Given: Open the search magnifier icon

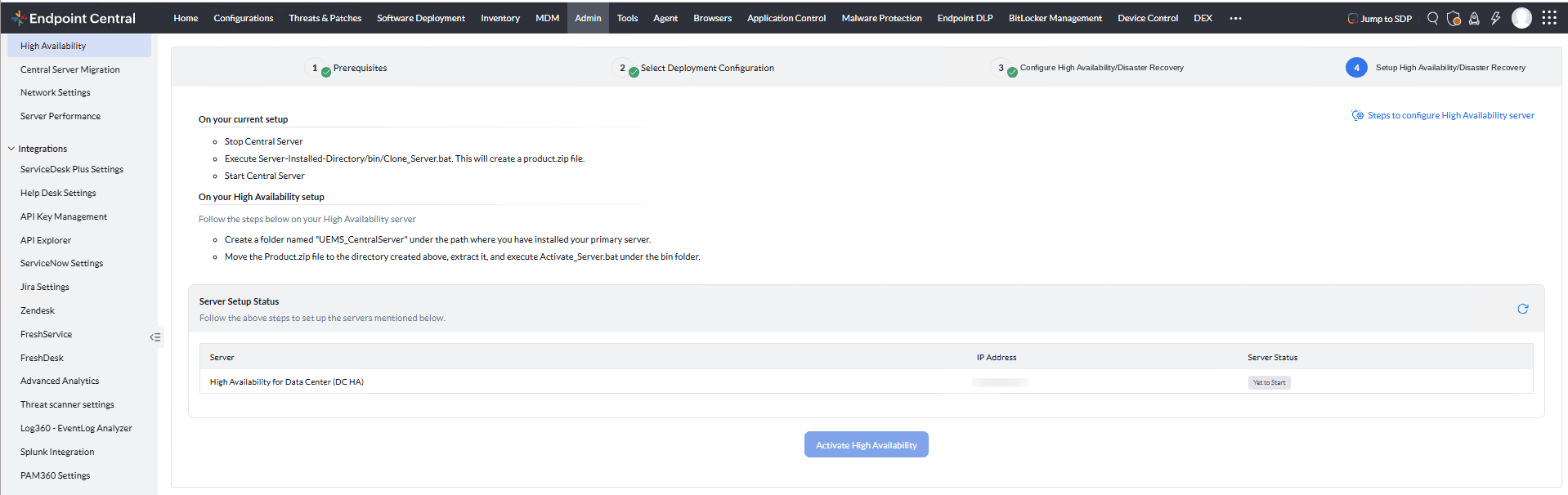Looking at the screenshot, I should coord(1432,18).
